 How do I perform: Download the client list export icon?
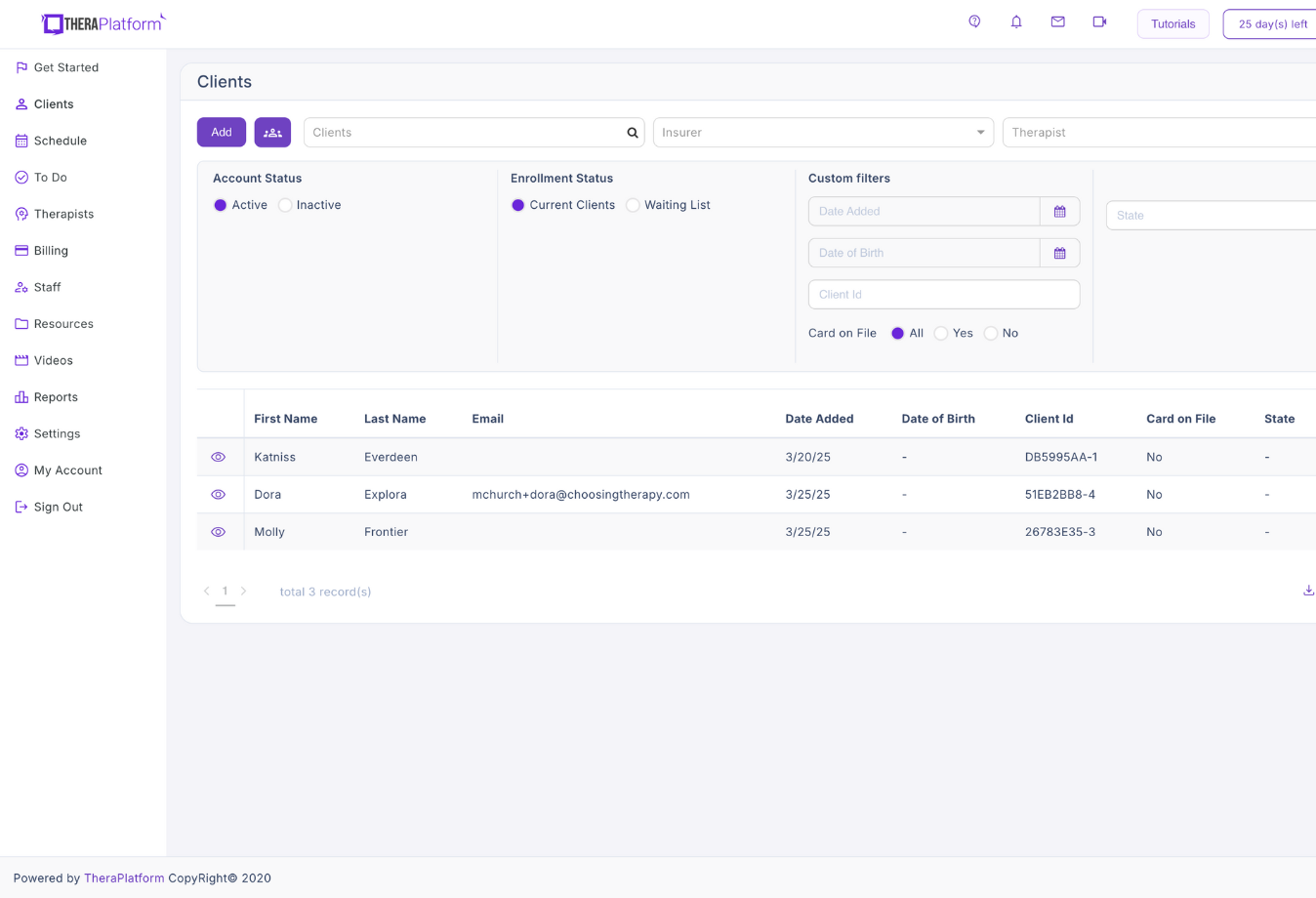click(x=1308, y=591)
